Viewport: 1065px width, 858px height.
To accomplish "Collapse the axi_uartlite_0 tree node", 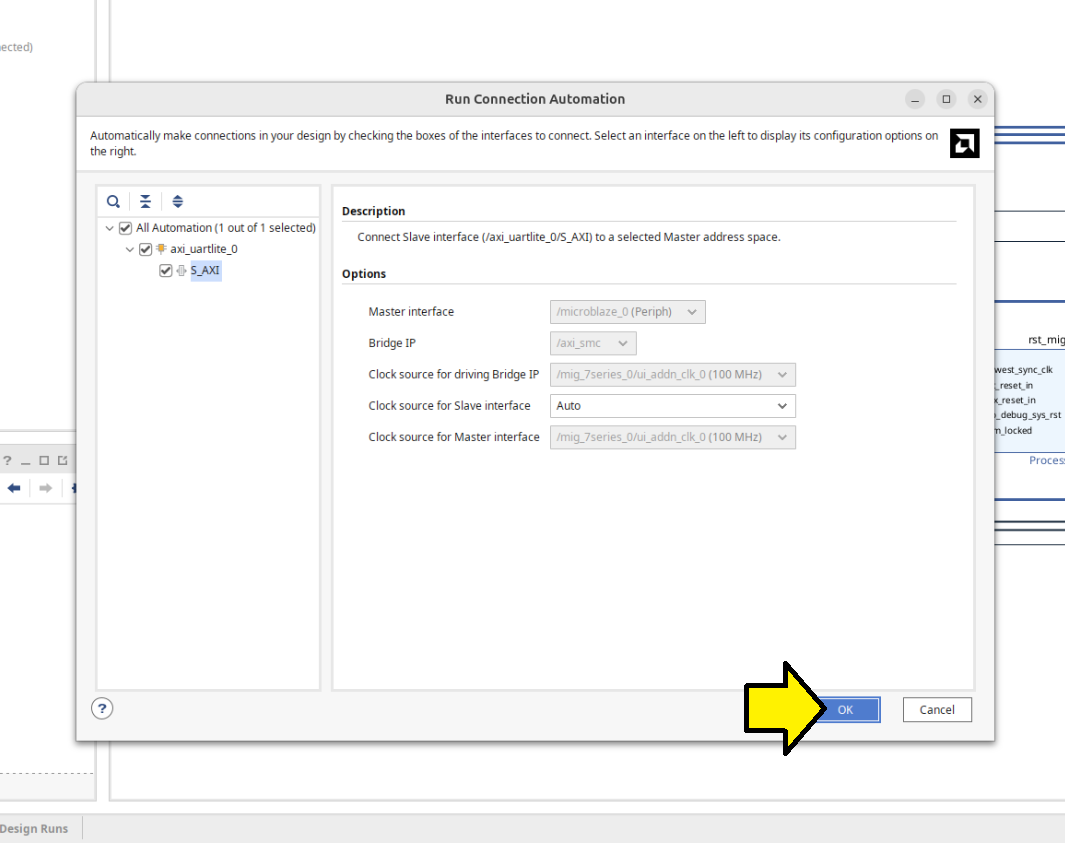I will [130, 249].
